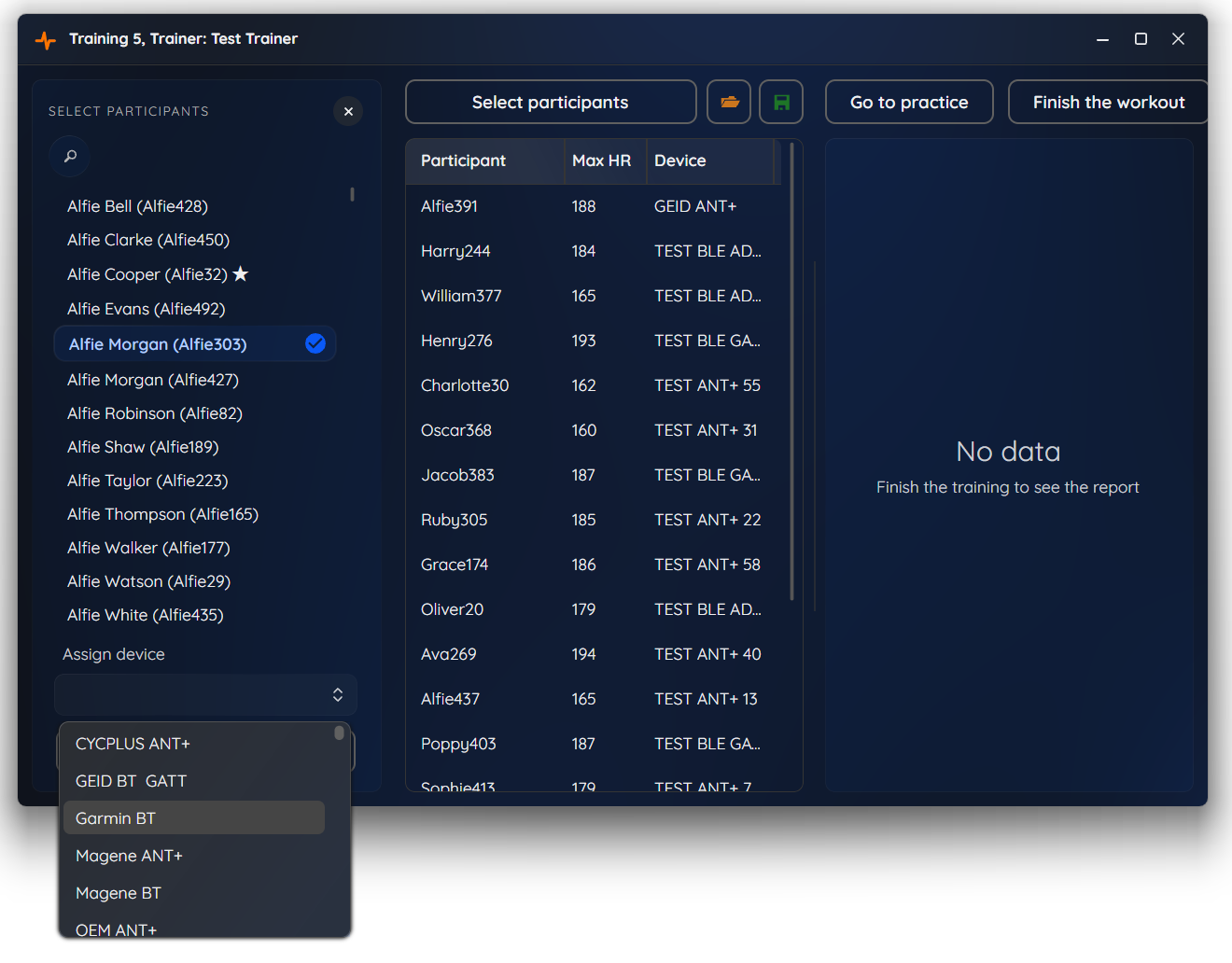Sort by the Participant column header
Viewport: 1232px width, 963px height.
tap(484, 160)
